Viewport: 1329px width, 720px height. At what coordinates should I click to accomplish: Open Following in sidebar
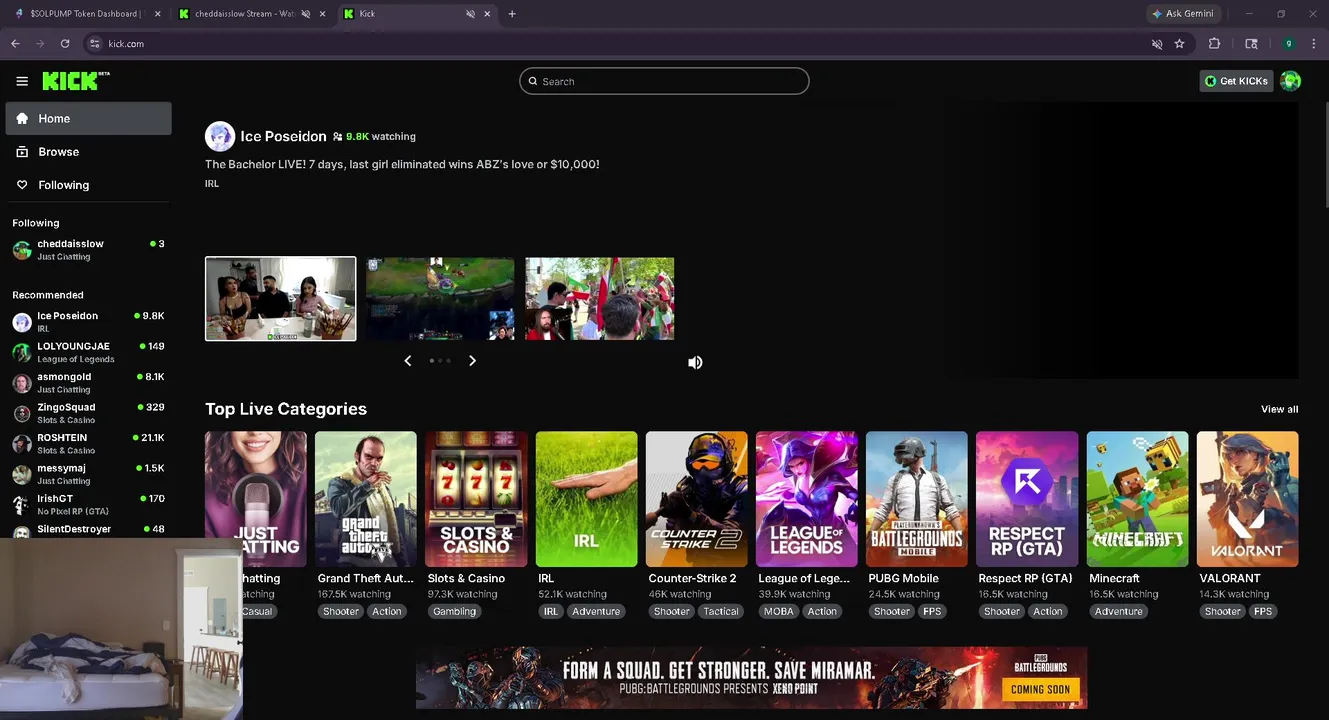[88, 185]
